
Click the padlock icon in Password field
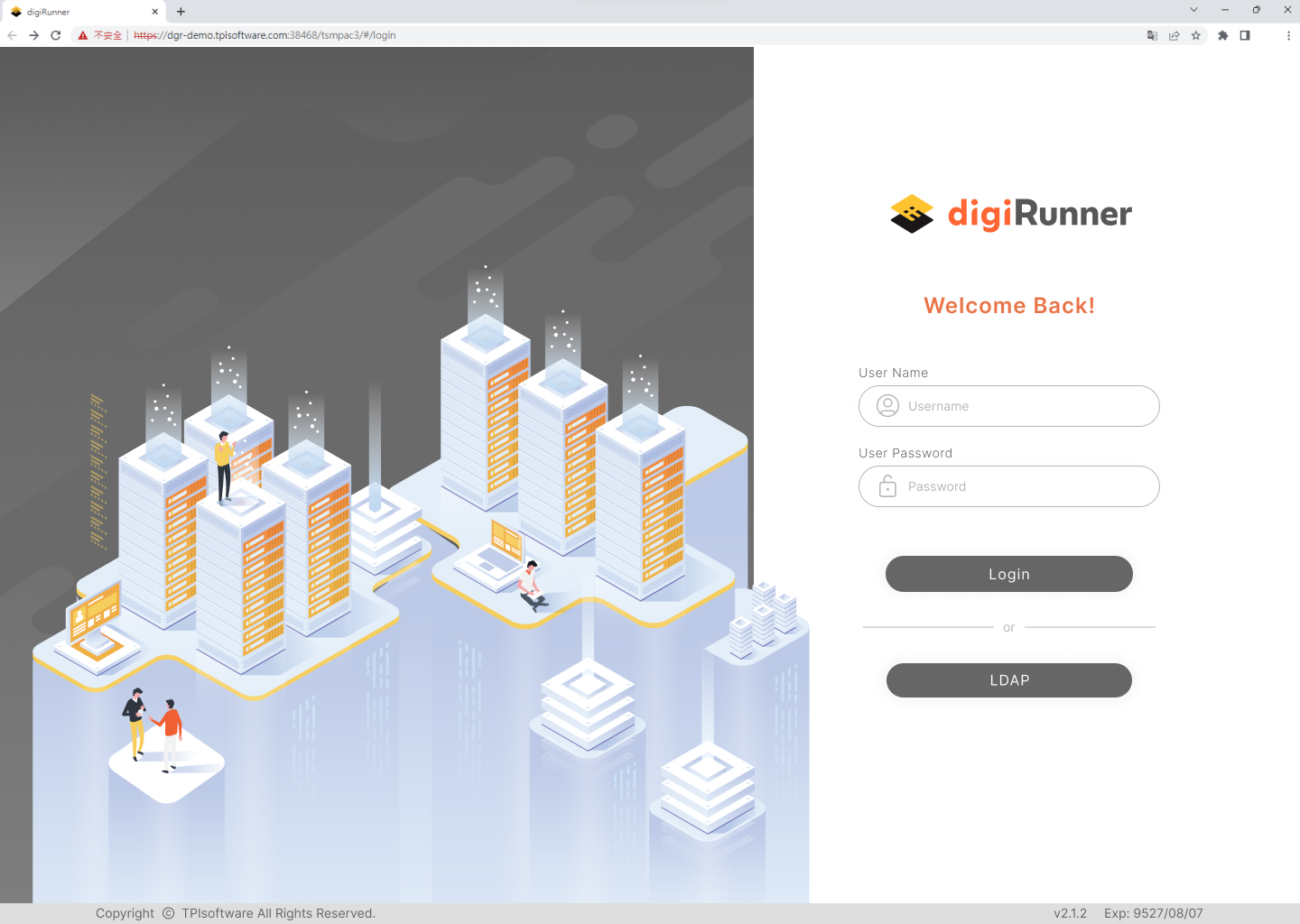click(887, 486)
